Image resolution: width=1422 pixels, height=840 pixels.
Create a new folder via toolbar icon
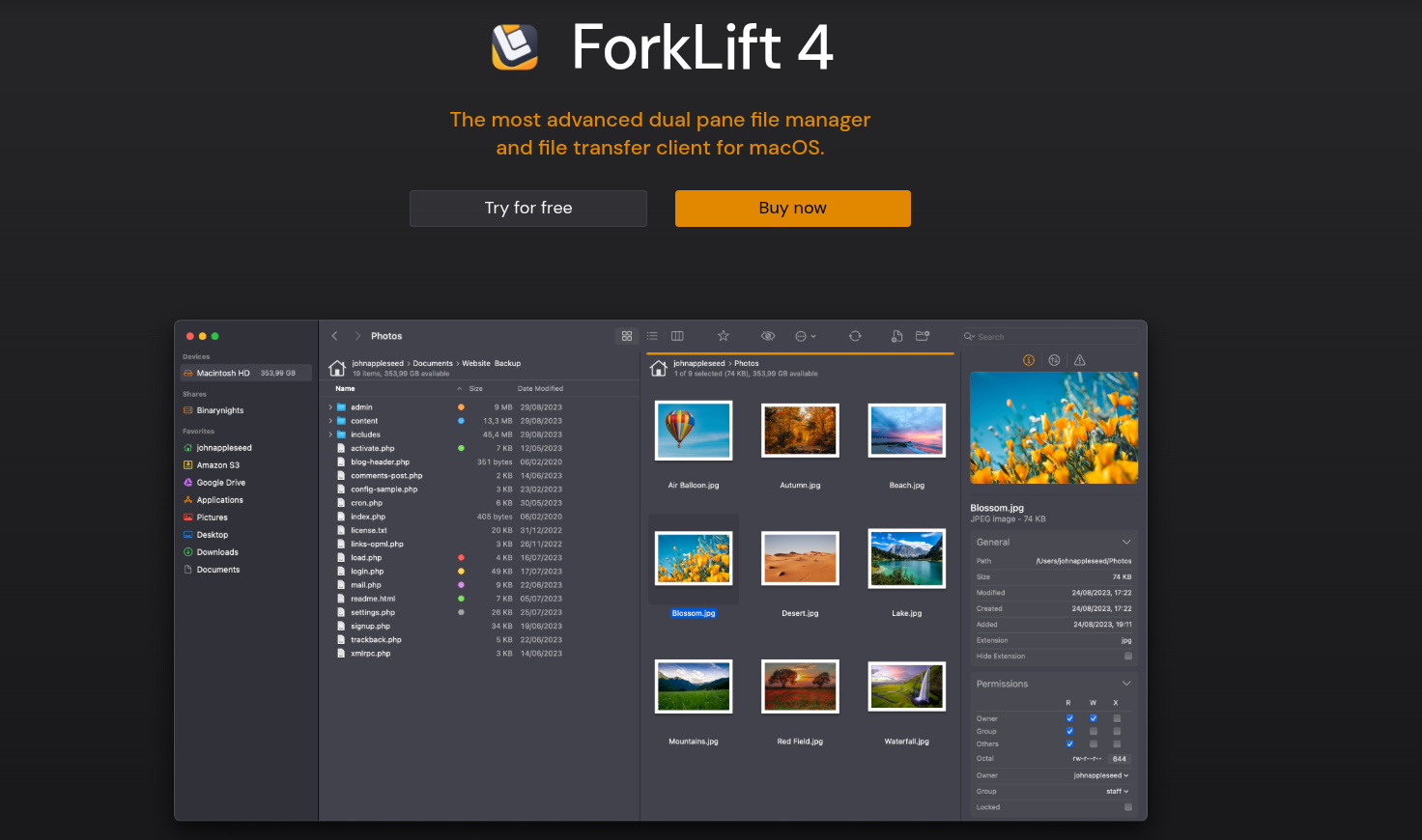click(923, 336)
